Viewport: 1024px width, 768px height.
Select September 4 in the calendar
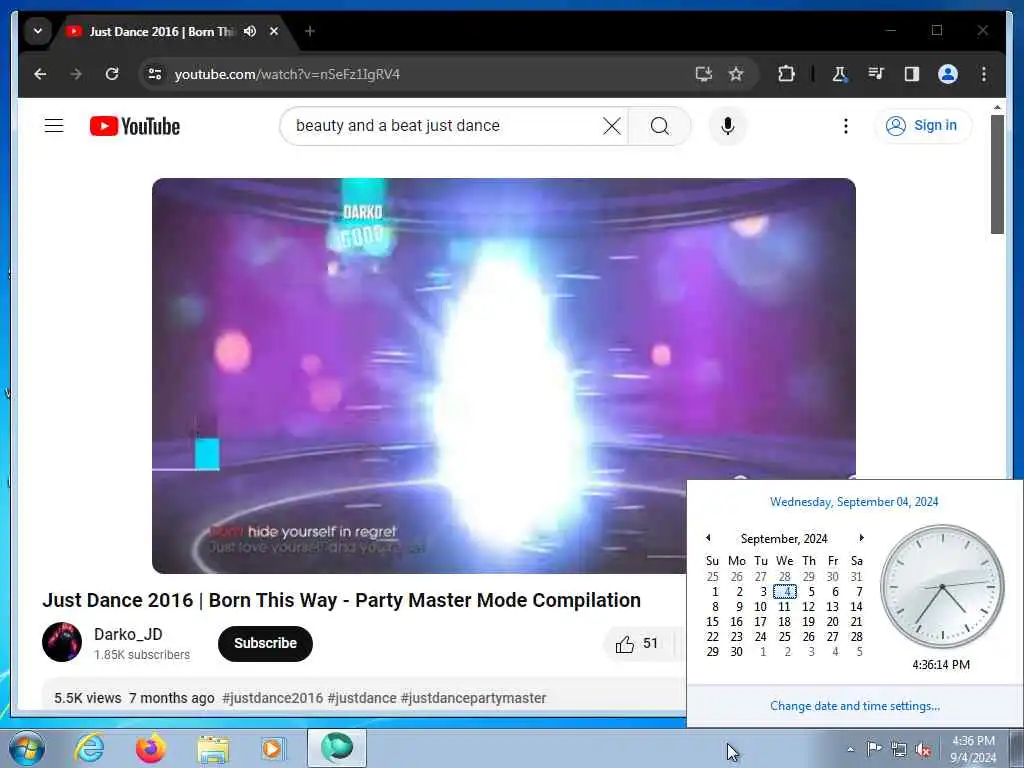pyautogui.click(x=785, y=592)
